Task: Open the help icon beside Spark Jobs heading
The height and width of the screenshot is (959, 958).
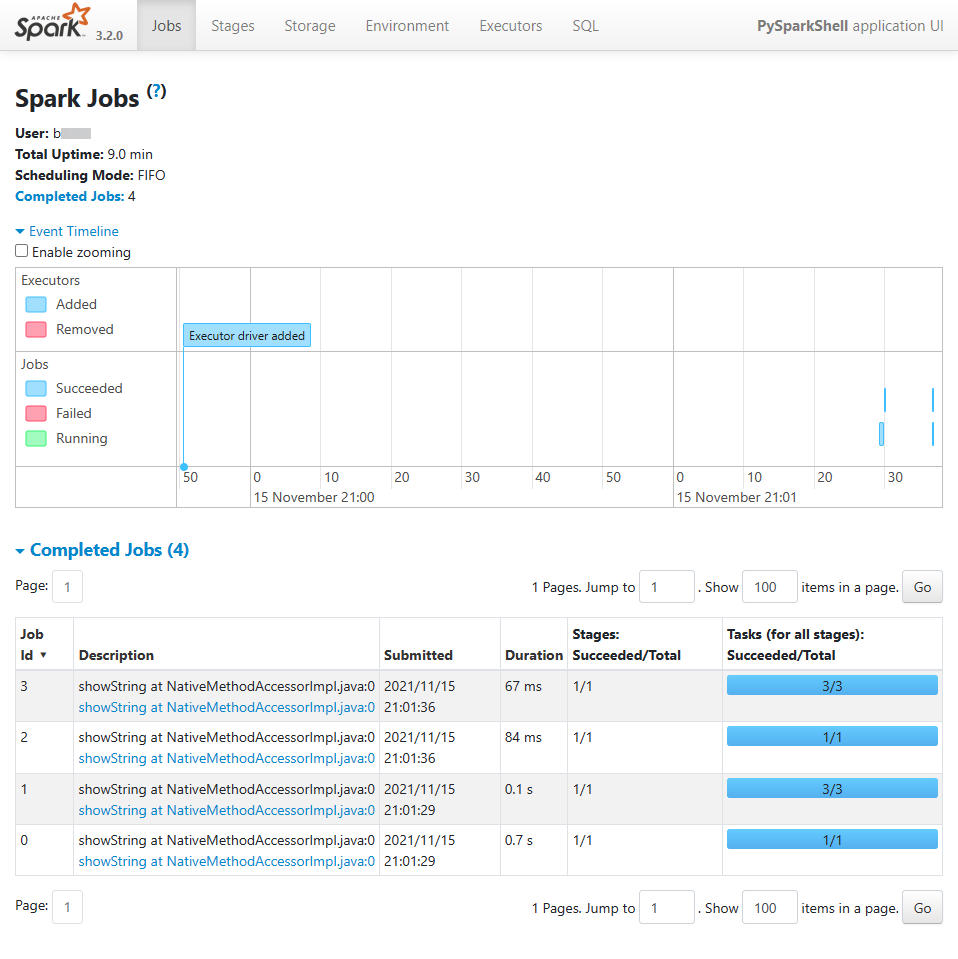Action: (x=157, y=91)
